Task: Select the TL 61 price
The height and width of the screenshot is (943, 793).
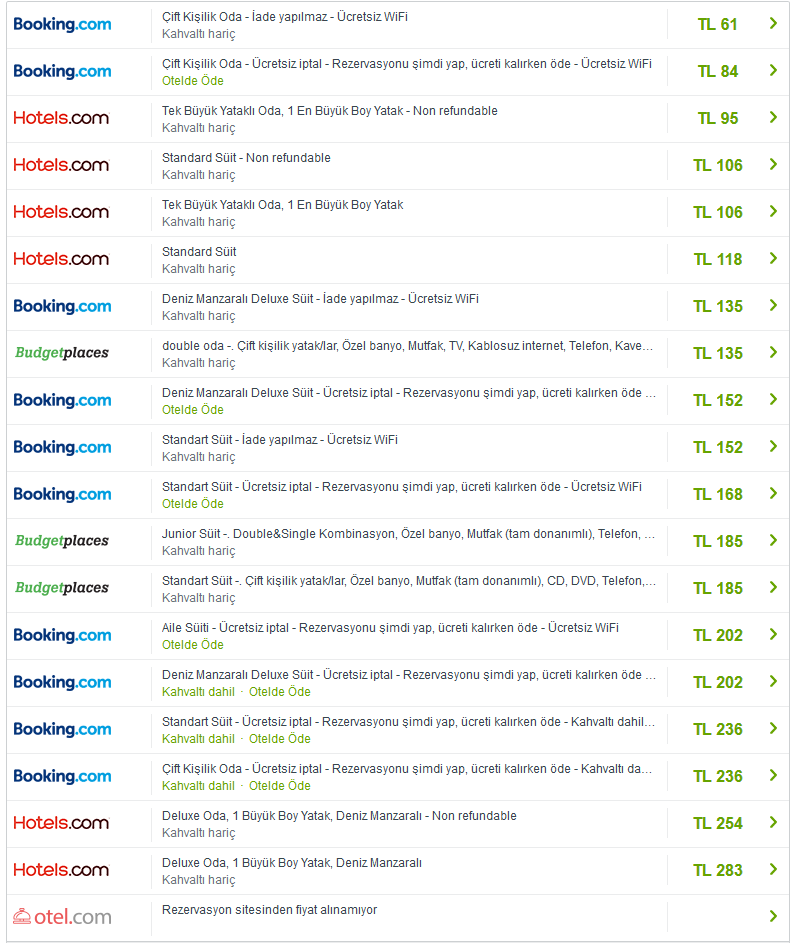Action: (717, 24)
